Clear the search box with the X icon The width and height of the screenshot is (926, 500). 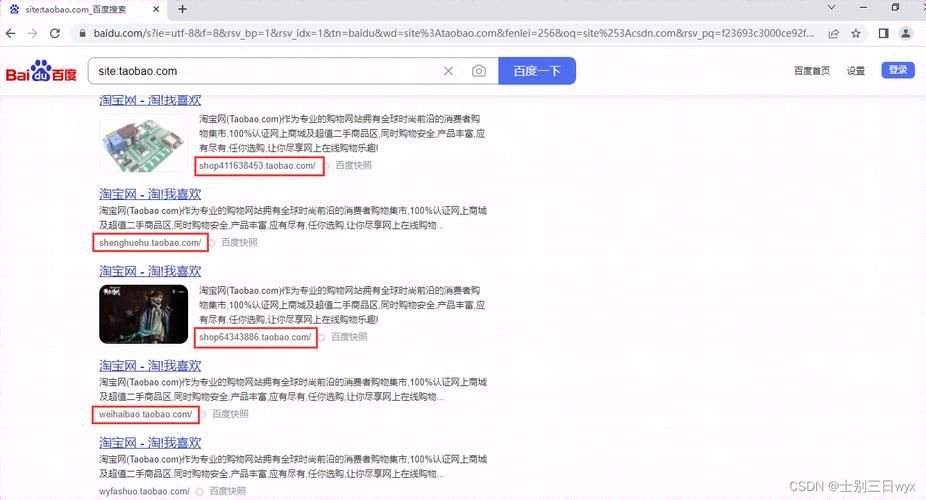tap(448, 71)
